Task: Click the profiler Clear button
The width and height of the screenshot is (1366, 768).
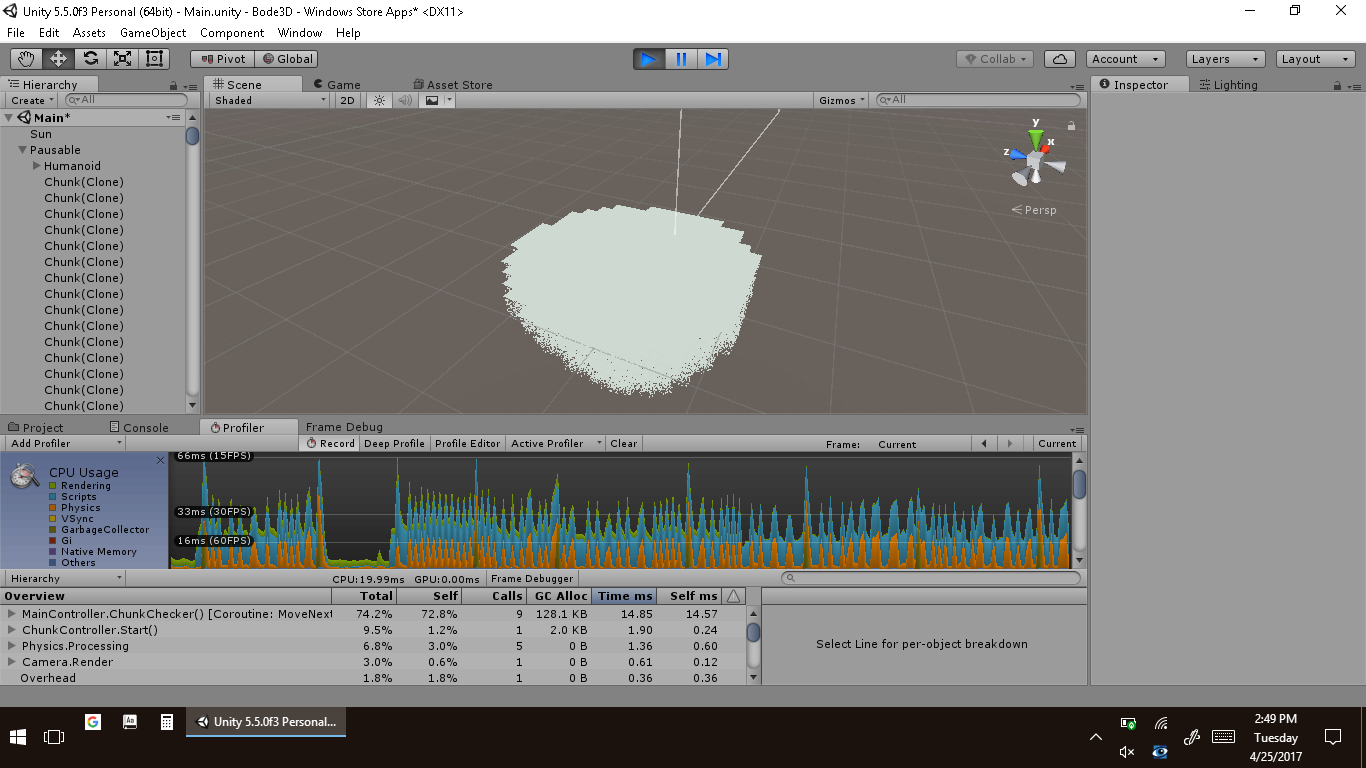Action: 623,443
